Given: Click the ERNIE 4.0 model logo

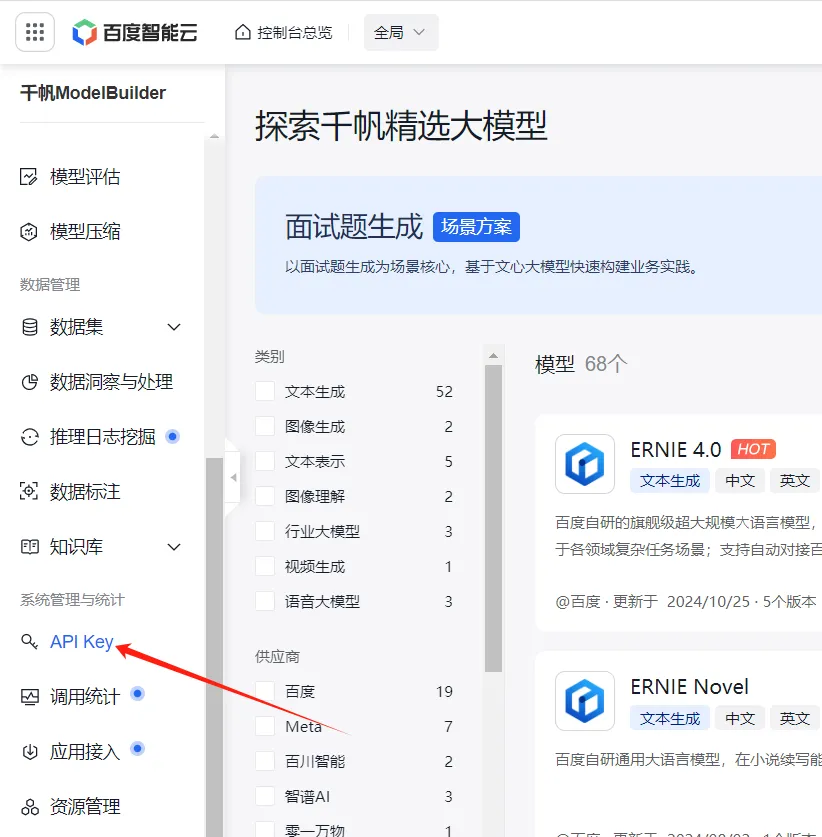Looking at the screenshot, I should pyautogui.click(x=584, y=463).
